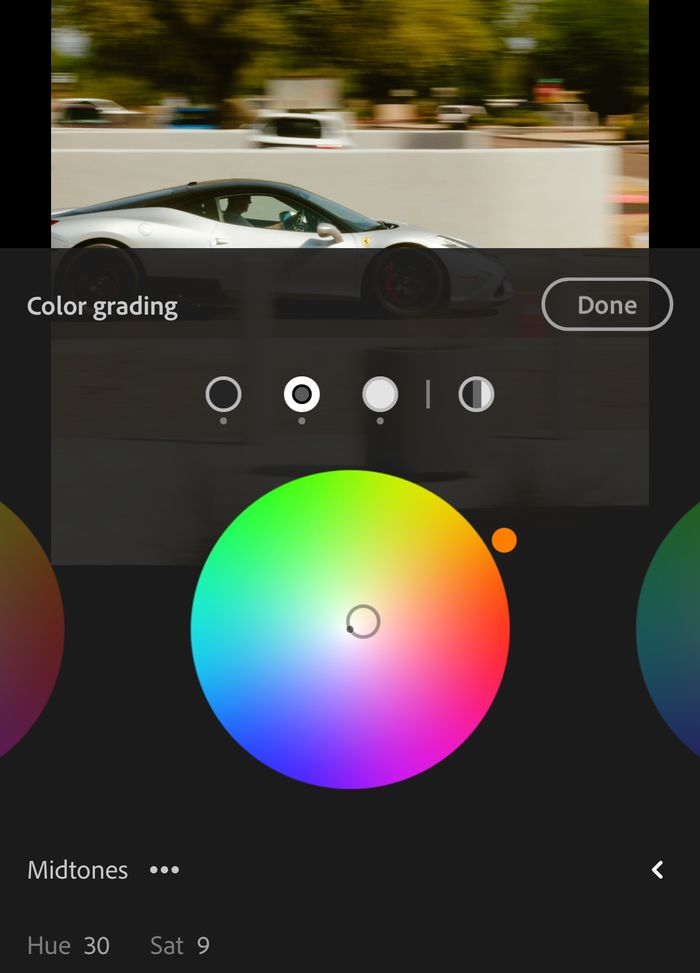Collapse panel with the left chevron
This screenshot has height=973, width=700.
coord(657,870)
